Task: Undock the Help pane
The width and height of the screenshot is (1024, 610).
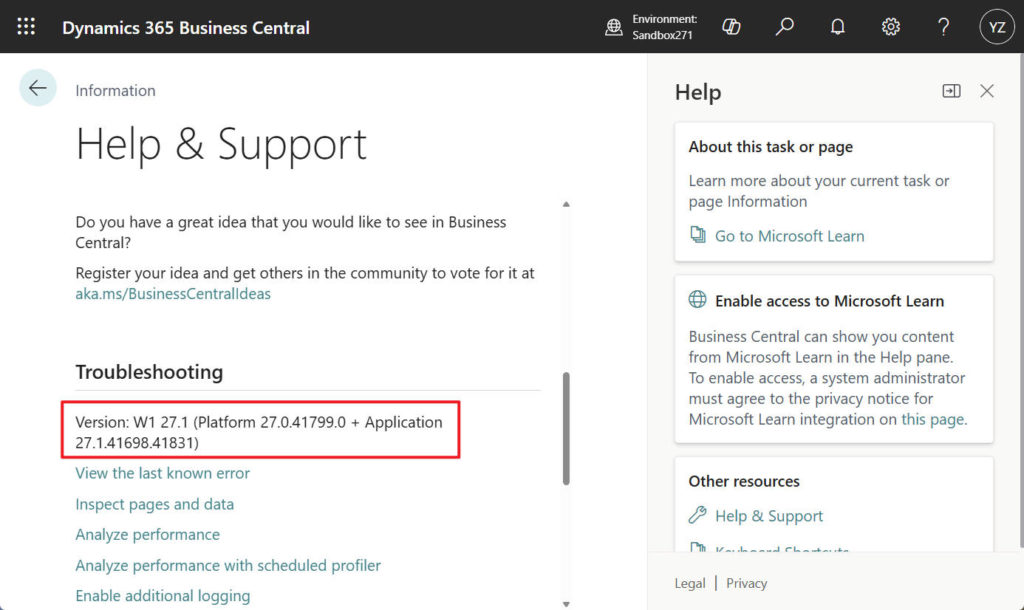Action: pyautogui.click(x=951, y=91)
